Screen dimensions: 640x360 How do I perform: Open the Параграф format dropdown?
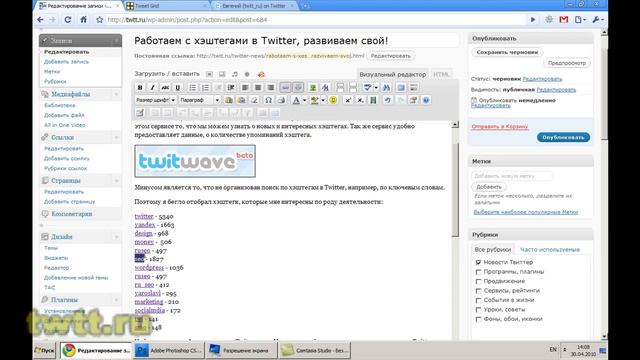click(199, 100)
